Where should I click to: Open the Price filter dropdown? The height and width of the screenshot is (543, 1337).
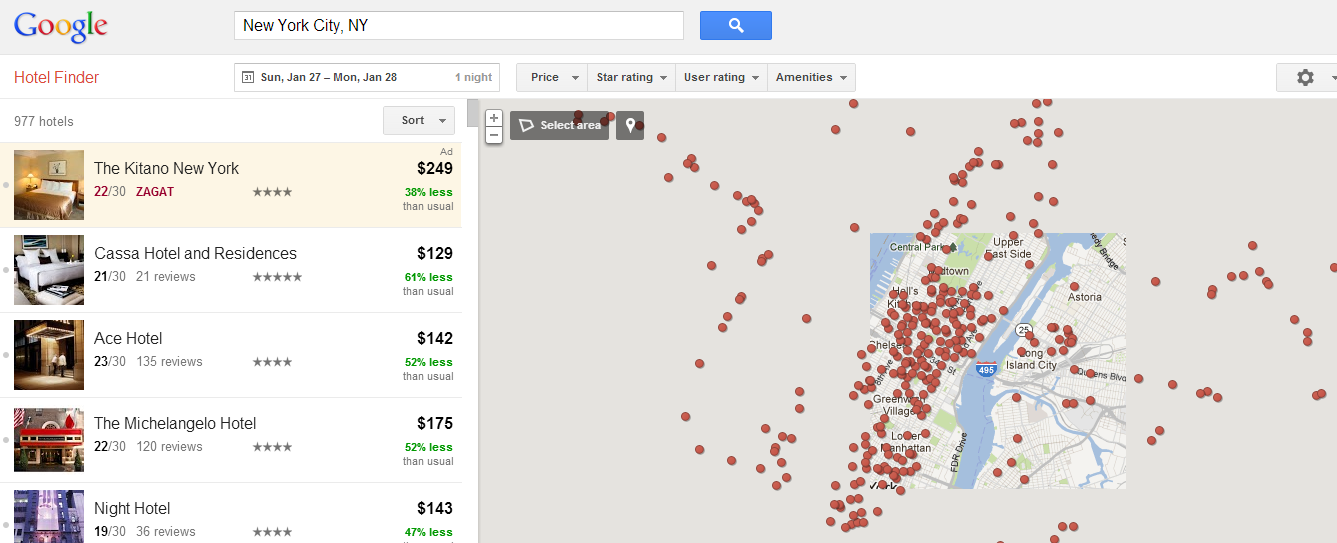click(x=553, y=77)
